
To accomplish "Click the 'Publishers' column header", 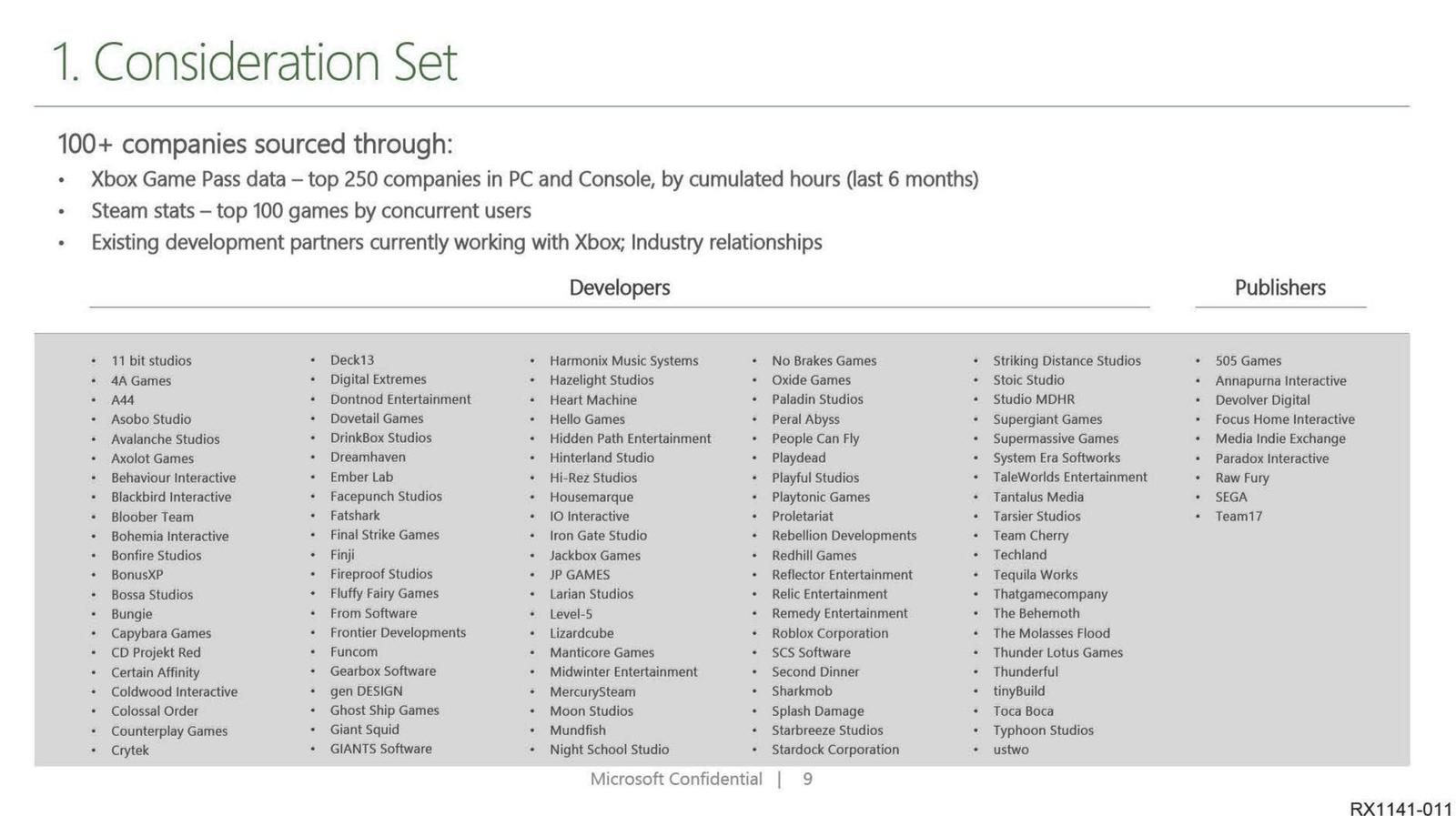I will pyautogui.click(x=1279, y=287).
